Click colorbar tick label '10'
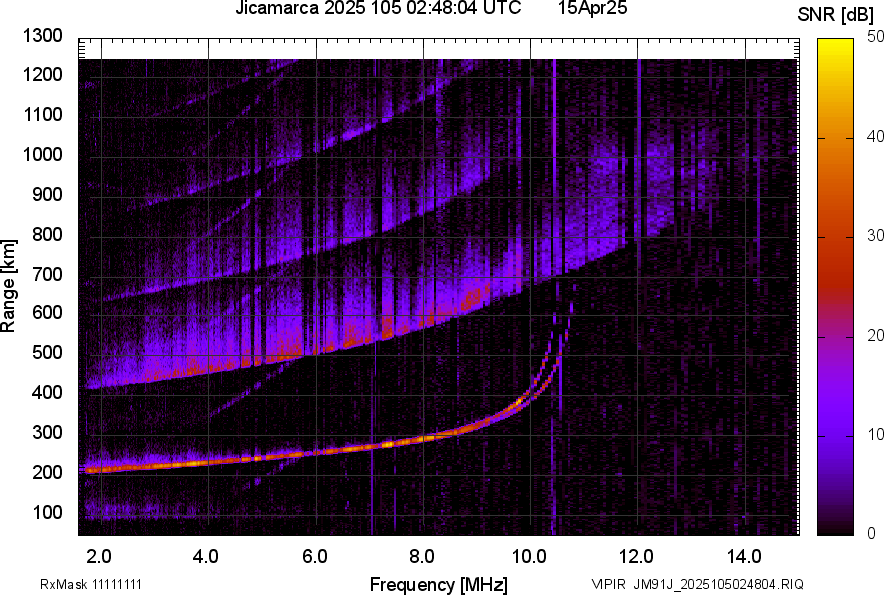Image resolution: width=884 pixels, height=595 pixels. (875, 434)
